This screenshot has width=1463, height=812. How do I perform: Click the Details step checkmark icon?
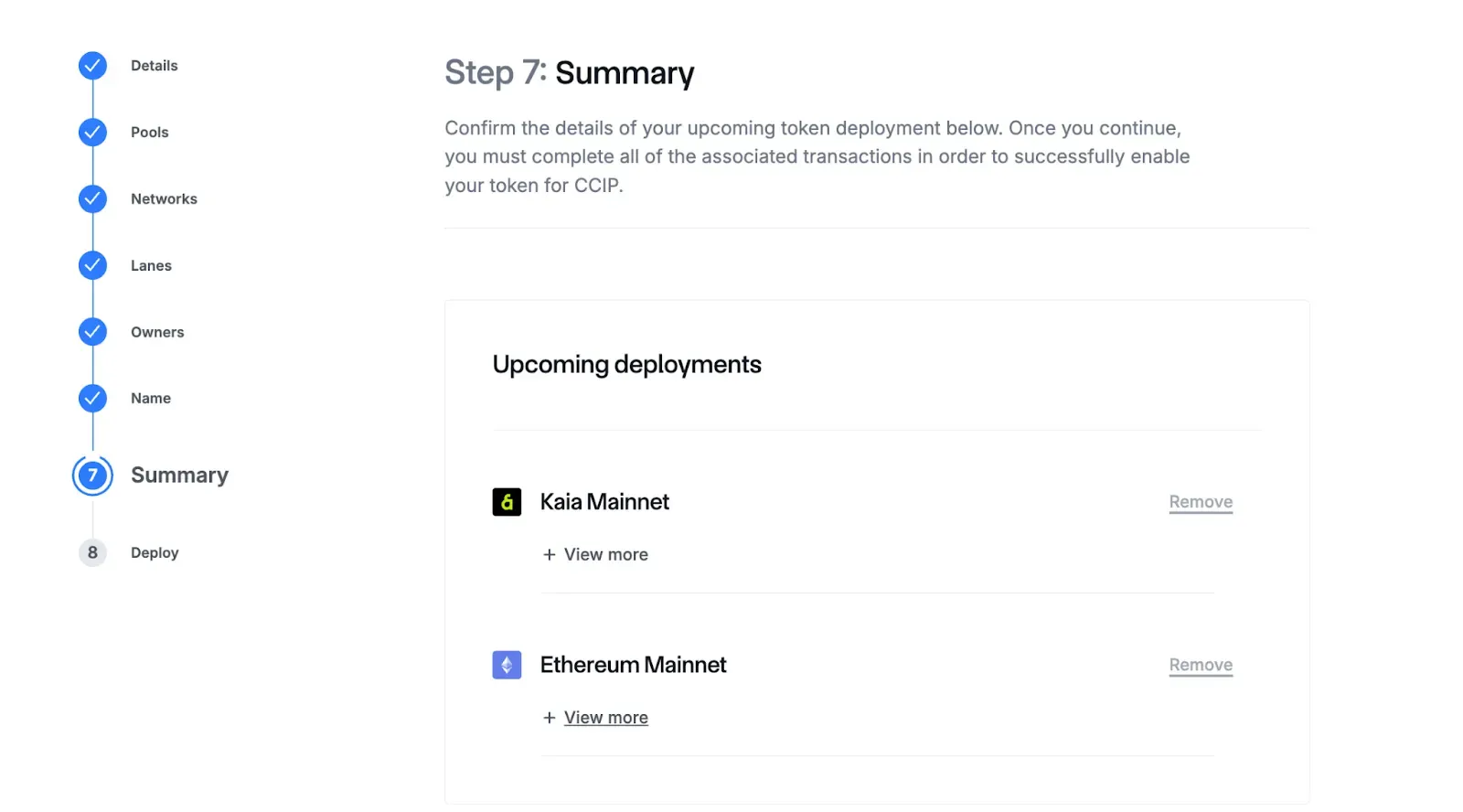pyautogui.click(x=92, y=66)
